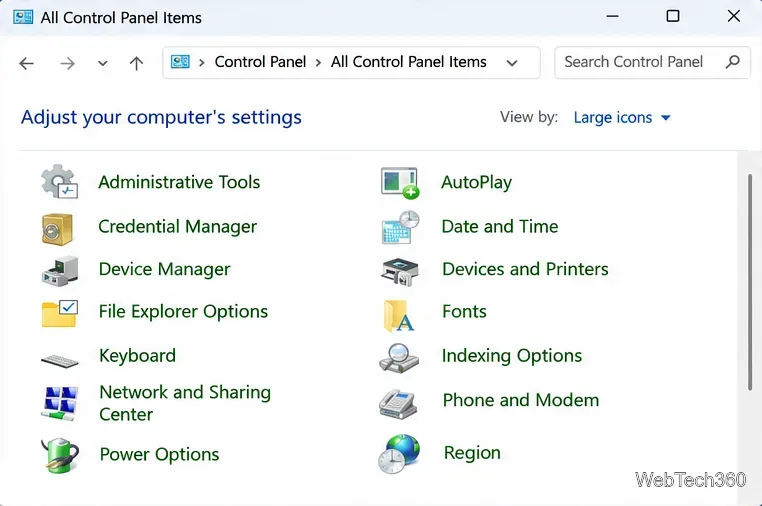This screenshot has height=506, width=762.
Task: Click the Region globe icon
Action: 399,454
